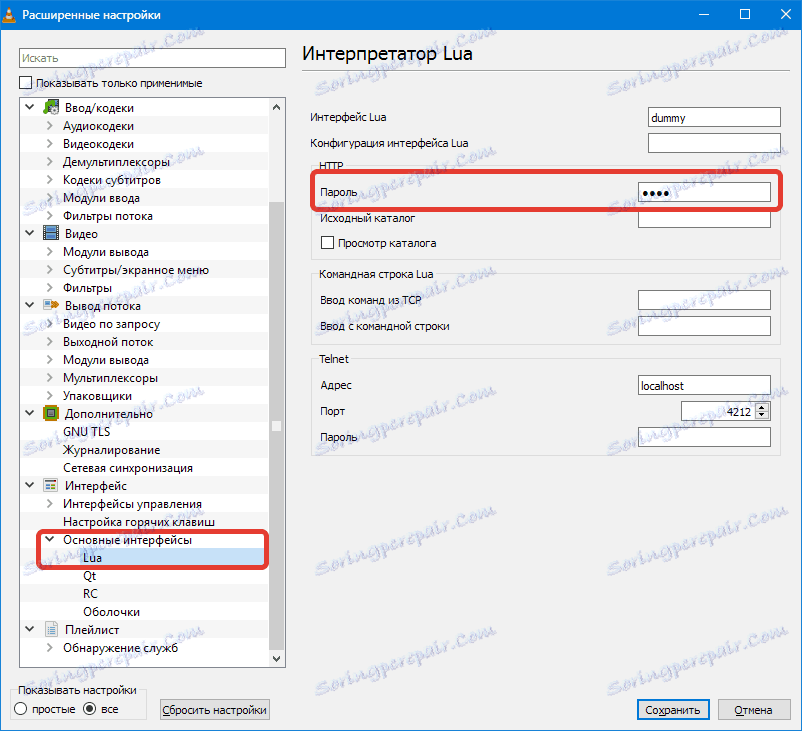Click the Ввод команд из TCP field

coord(704,300)
